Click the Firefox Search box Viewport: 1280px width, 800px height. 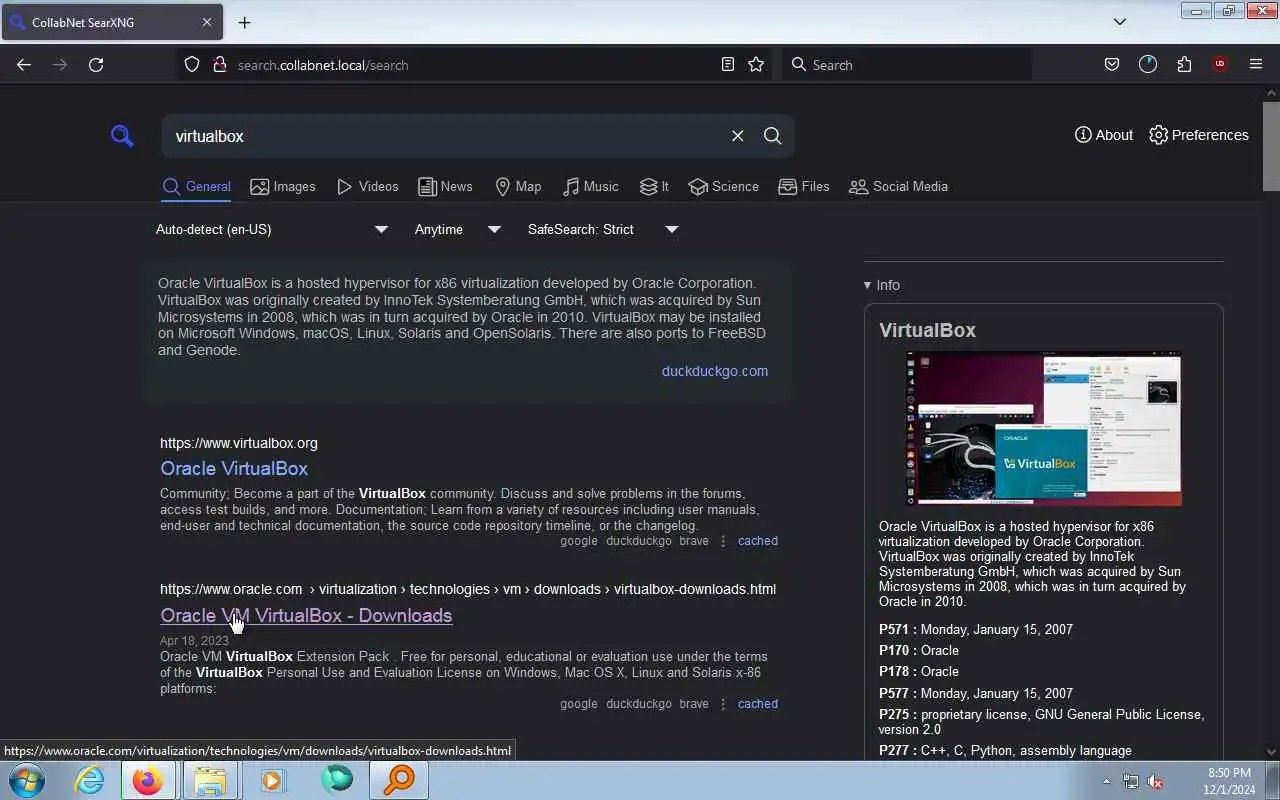point(907,64)
